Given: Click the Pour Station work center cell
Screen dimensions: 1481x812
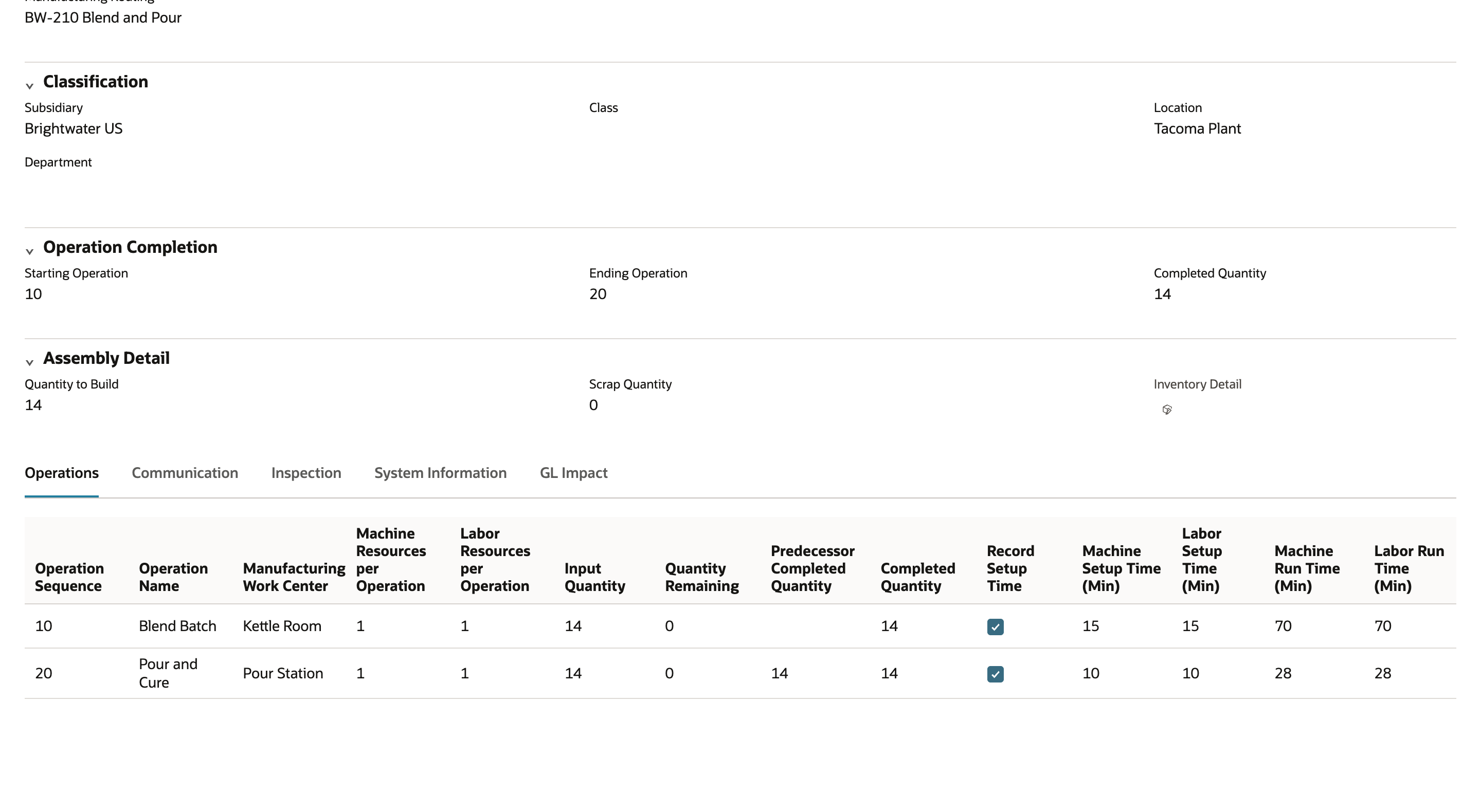Looking at the screenshot, I should [x=283, y=673].
